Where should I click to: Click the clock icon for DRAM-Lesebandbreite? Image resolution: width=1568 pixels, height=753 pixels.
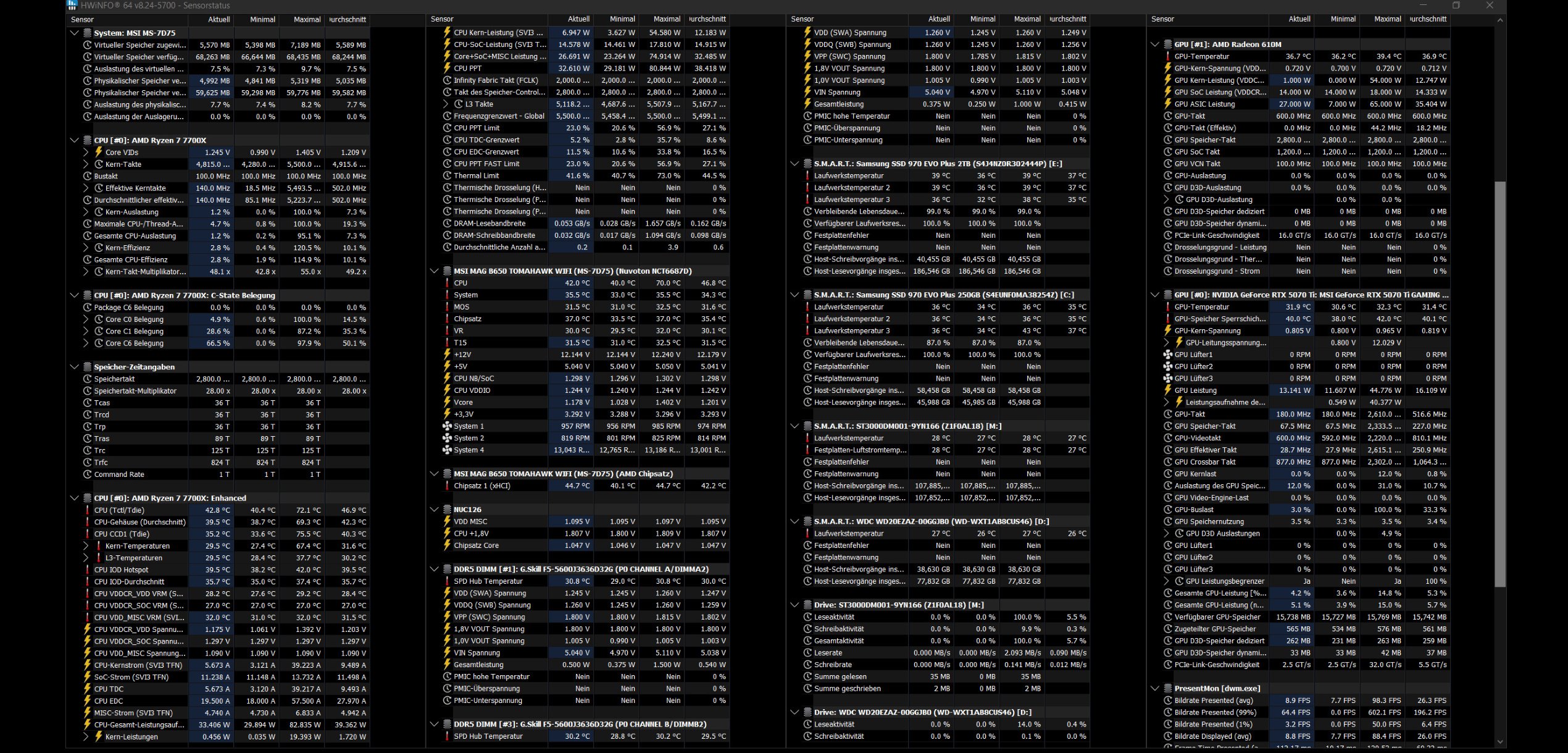[x=448, y=224]
